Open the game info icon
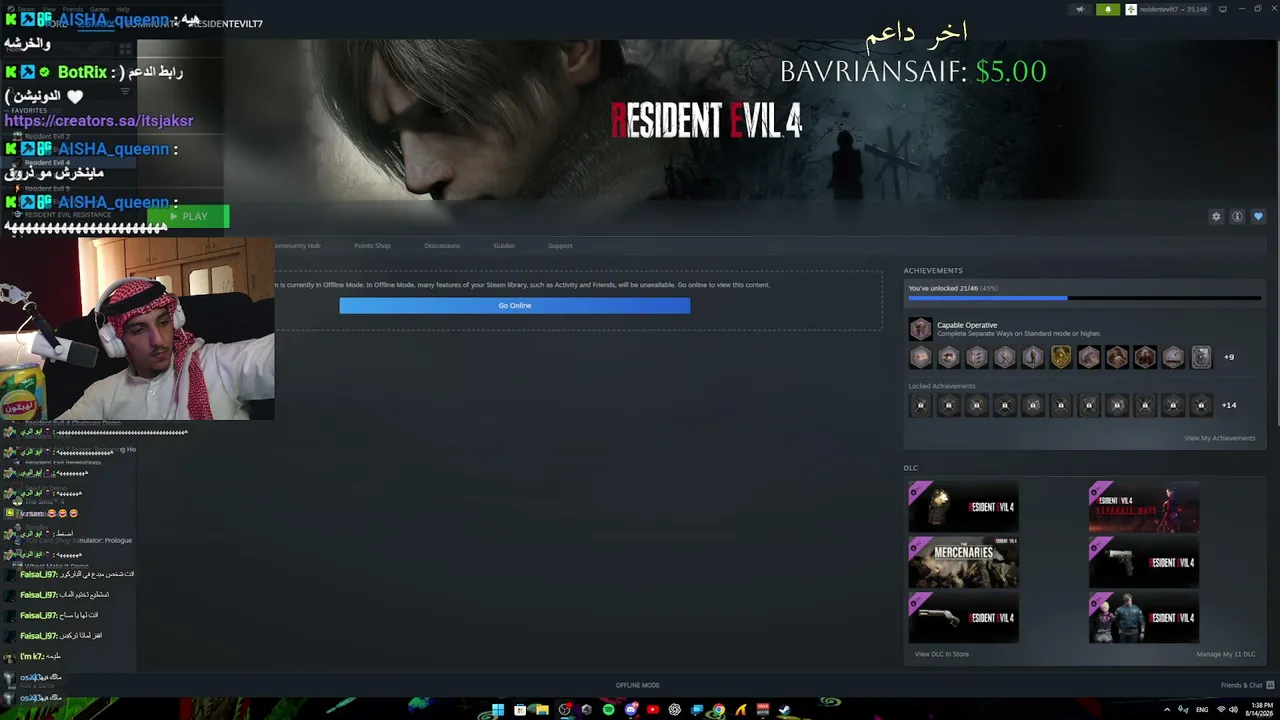 coord(1237,216)
